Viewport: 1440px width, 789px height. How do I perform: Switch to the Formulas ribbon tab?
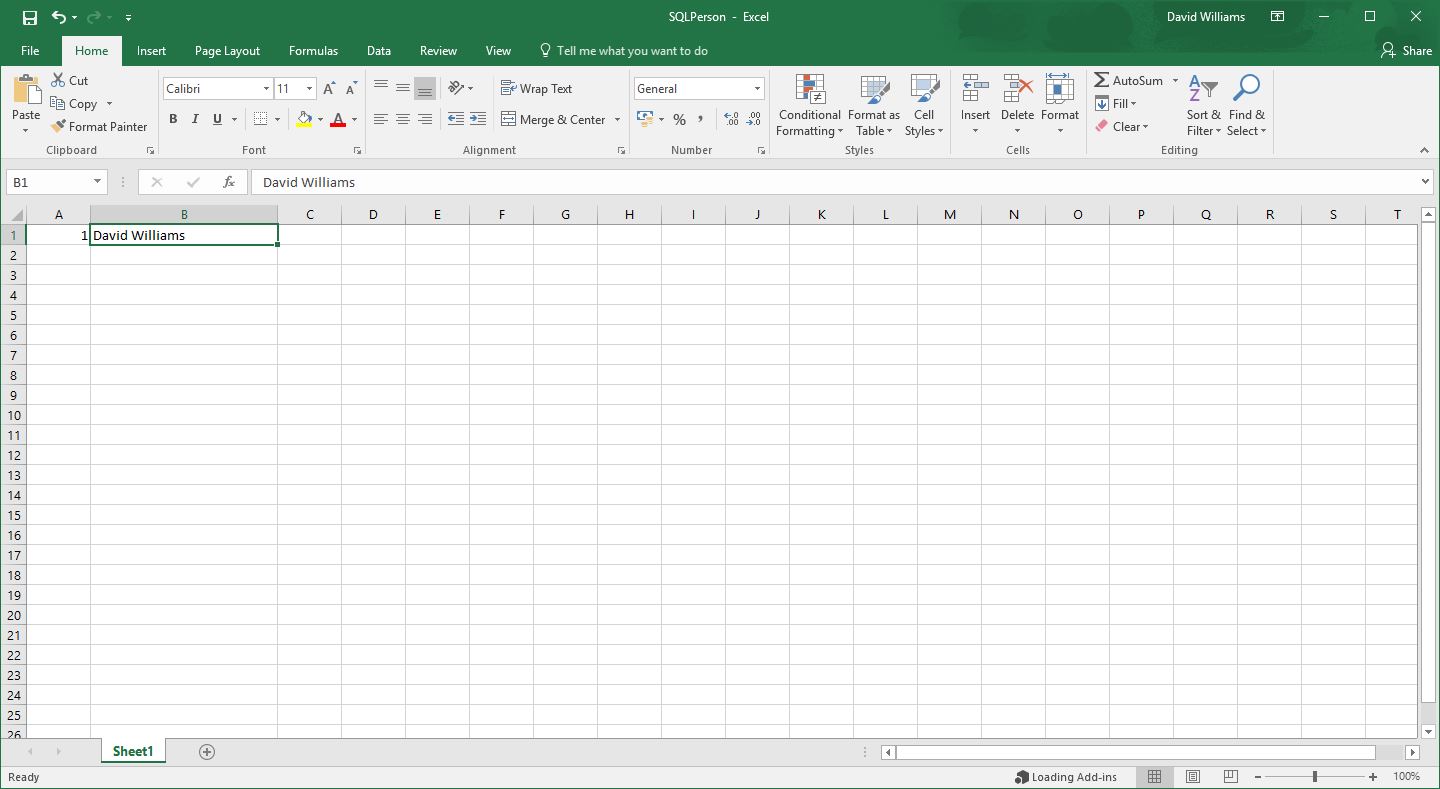pyautogui.click(x=313, y=51)
